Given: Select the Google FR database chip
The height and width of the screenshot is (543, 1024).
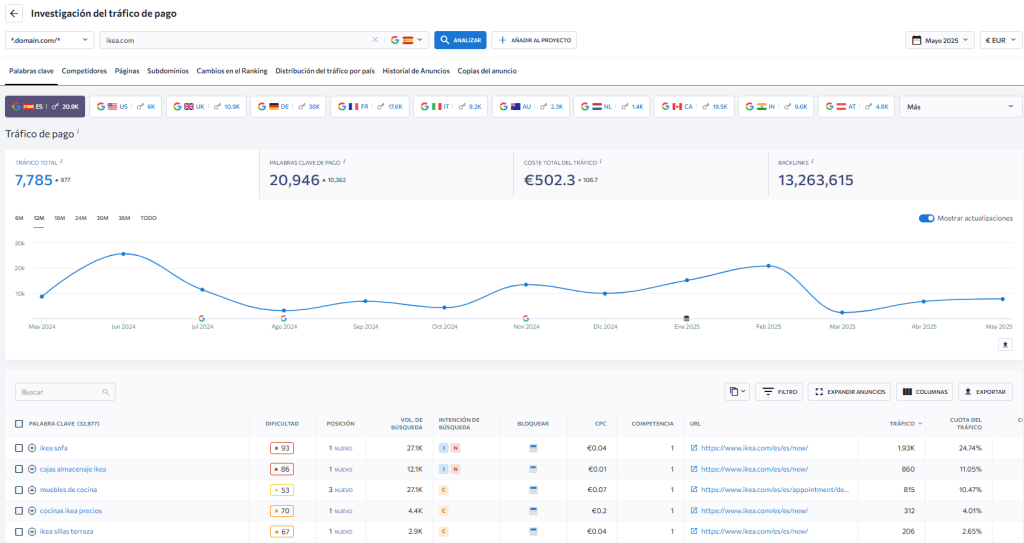Looking at the screenshot, I should point(370,107).
